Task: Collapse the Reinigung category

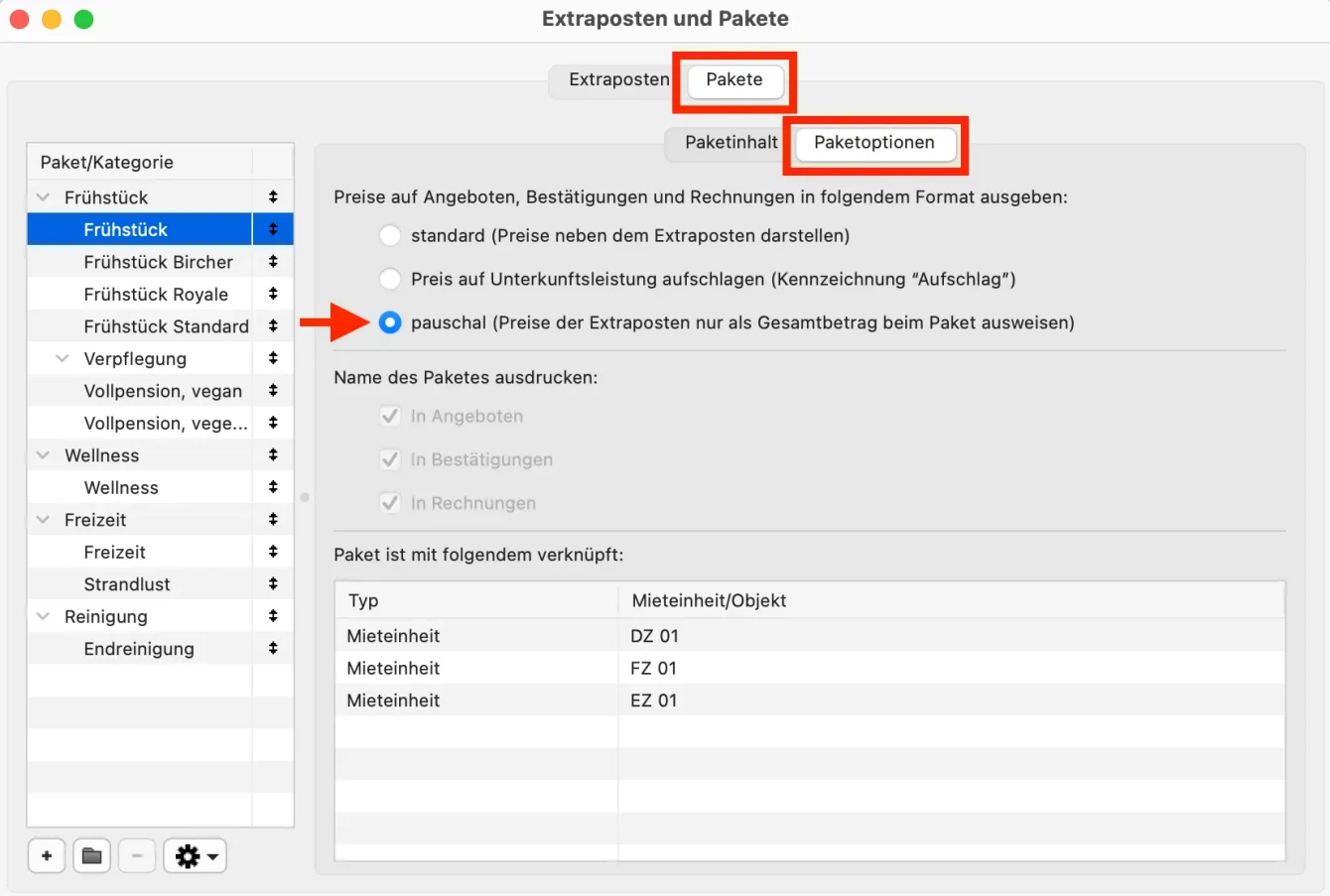Action: 44,616
